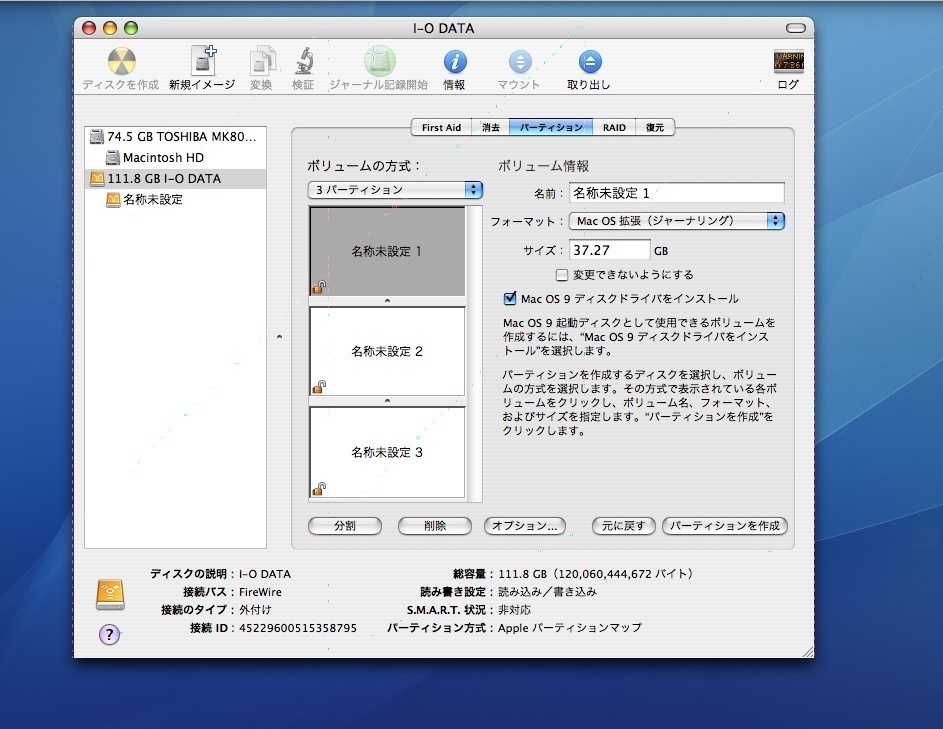The width and height of the screenshot is (943, 729).
Task: Toggle Mac OS 9 ディスクドライバをインストール checkbox
Action: pos(510,298)
